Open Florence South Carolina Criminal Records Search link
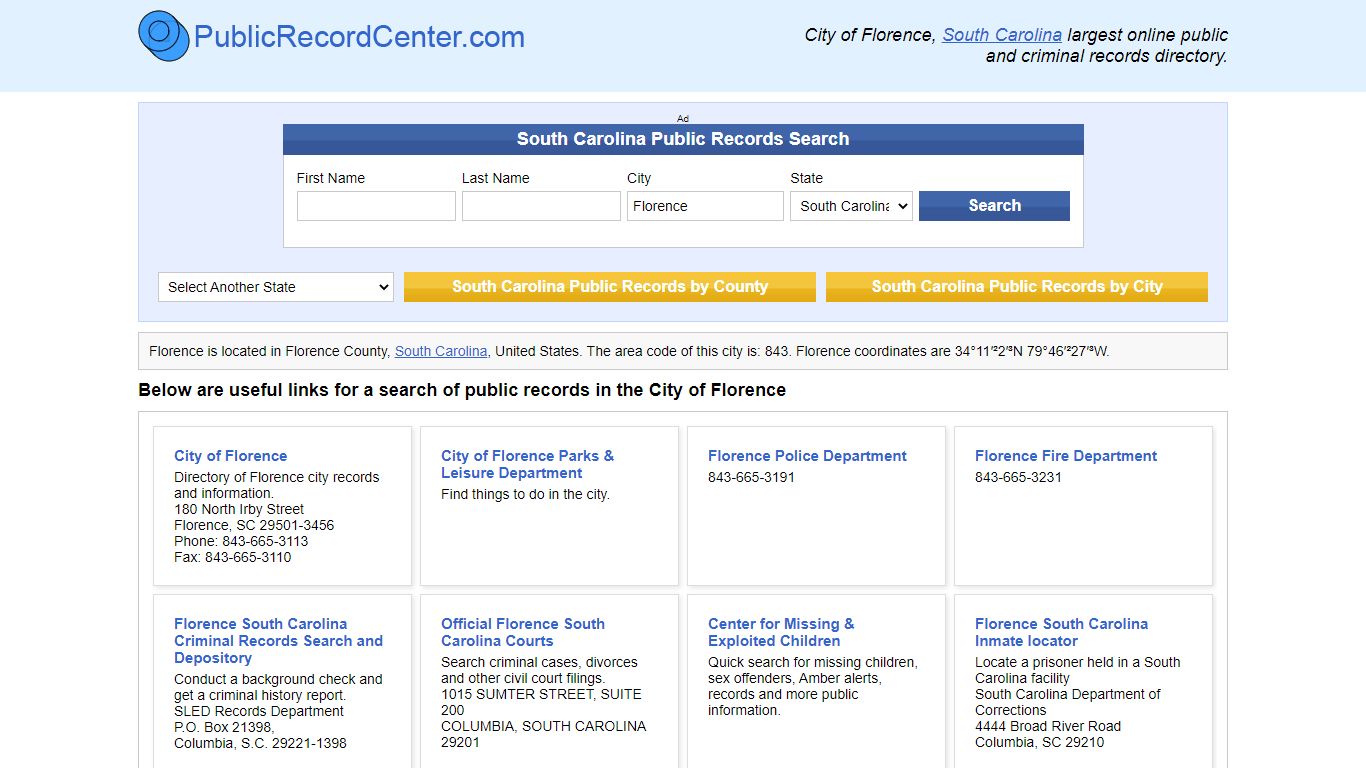Viewport: 1366px width, 768px height. coord(278,641)
